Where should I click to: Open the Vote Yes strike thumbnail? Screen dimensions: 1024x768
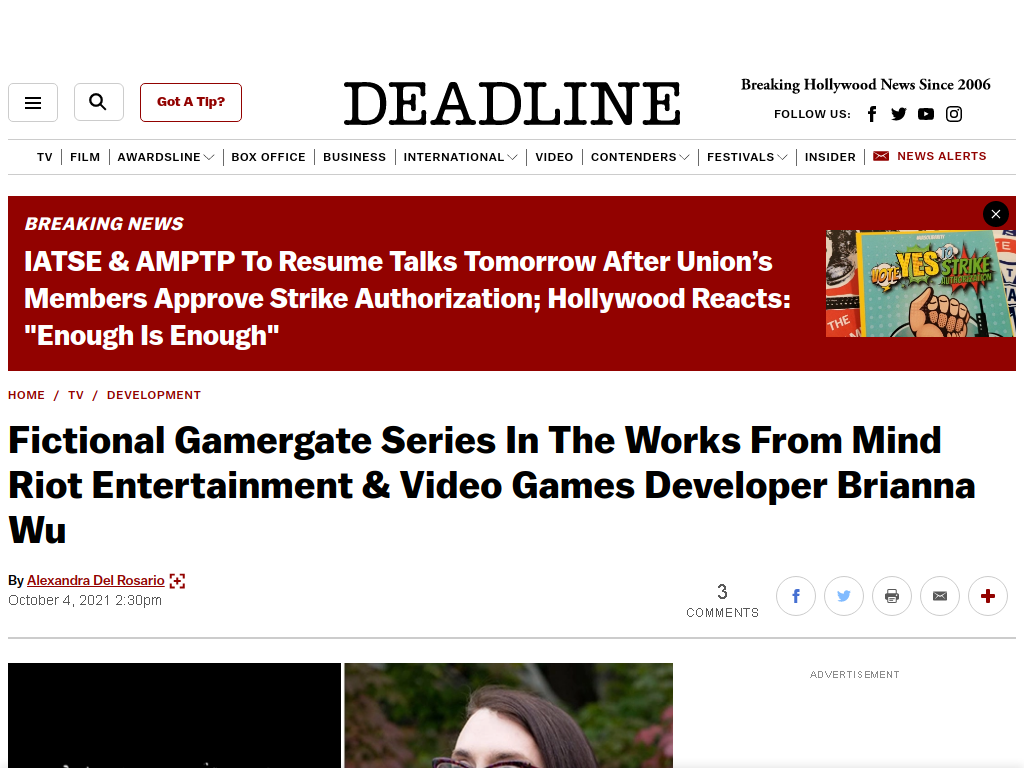tap(921, 283)
